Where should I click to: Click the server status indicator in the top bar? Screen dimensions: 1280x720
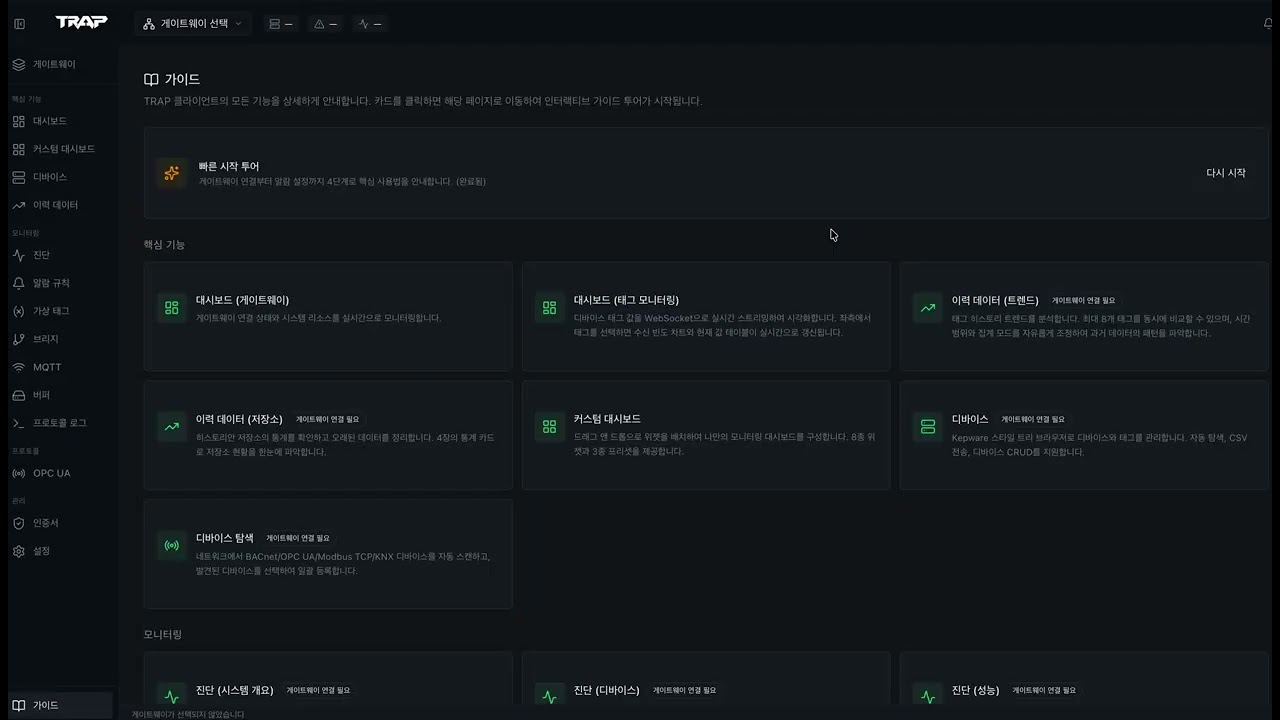280,23
